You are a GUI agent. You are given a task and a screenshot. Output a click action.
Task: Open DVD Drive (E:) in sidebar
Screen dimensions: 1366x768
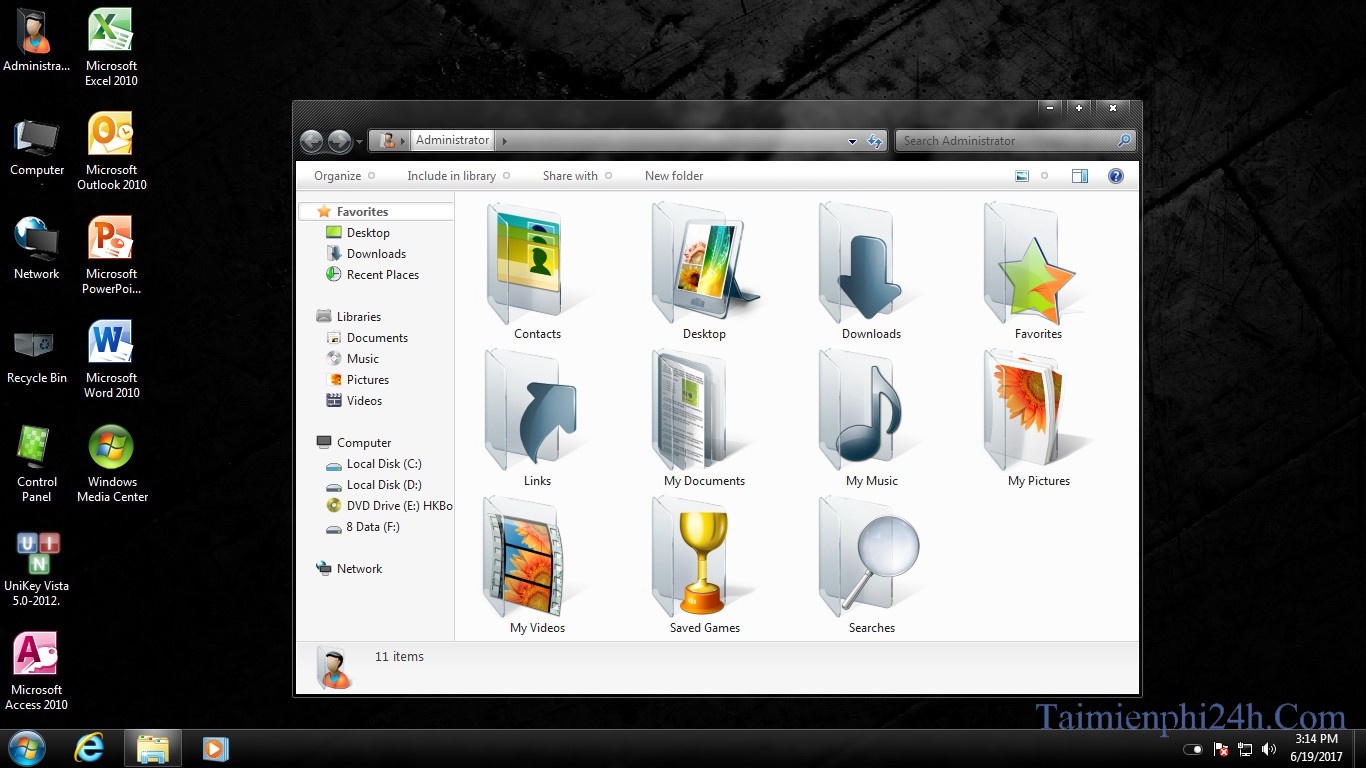point(389,506)
